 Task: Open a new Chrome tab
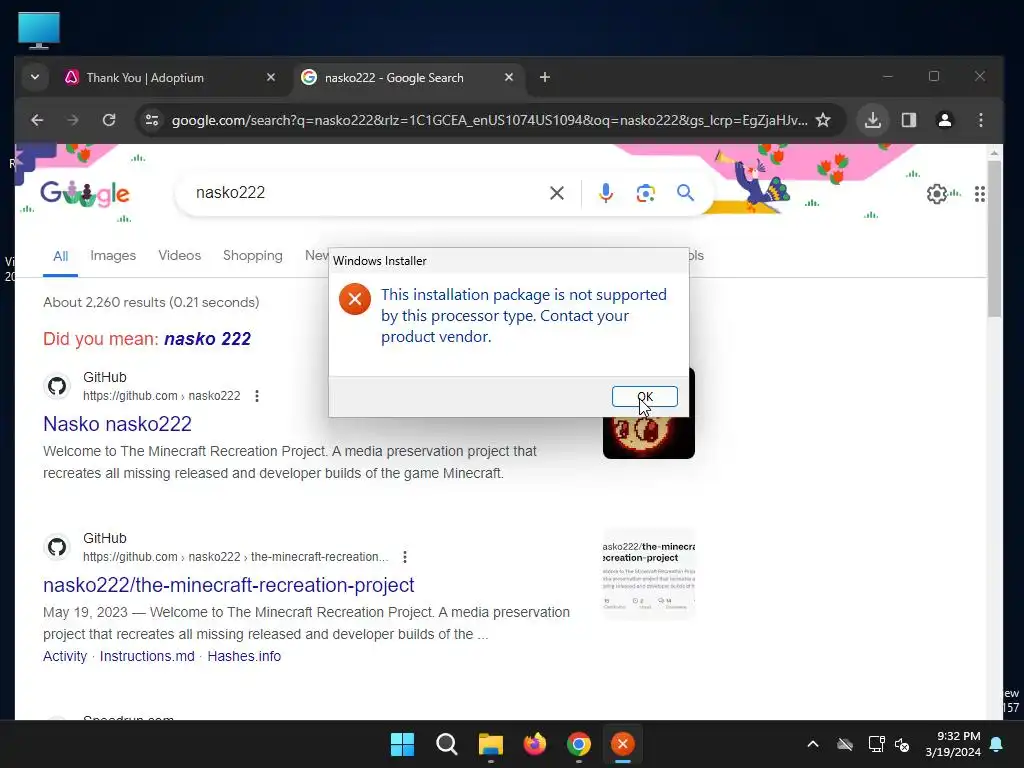[545, 77]
